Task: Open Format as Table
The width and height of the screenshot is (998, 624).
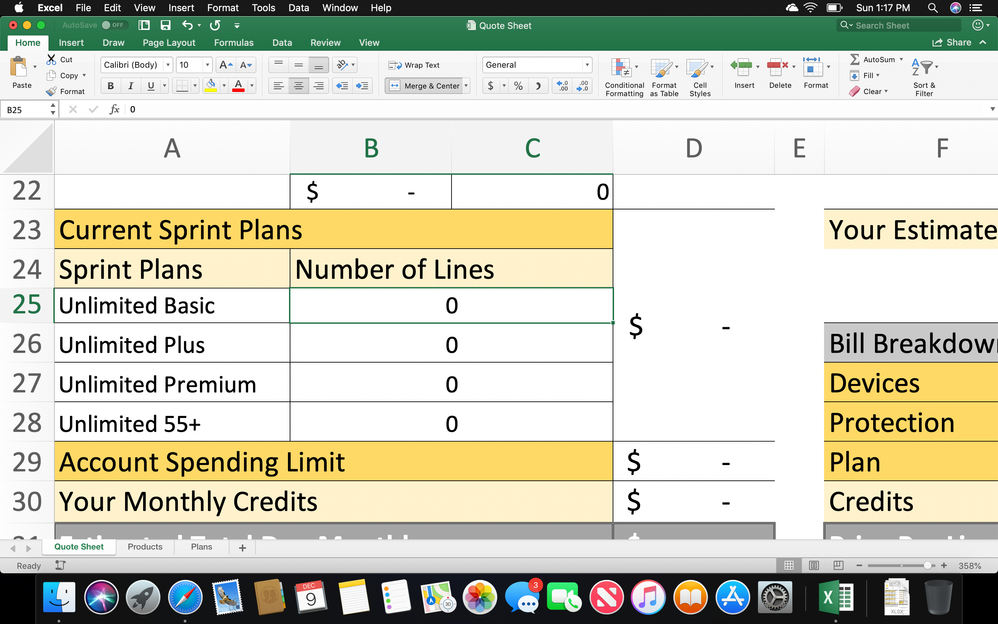Action: 663,77
